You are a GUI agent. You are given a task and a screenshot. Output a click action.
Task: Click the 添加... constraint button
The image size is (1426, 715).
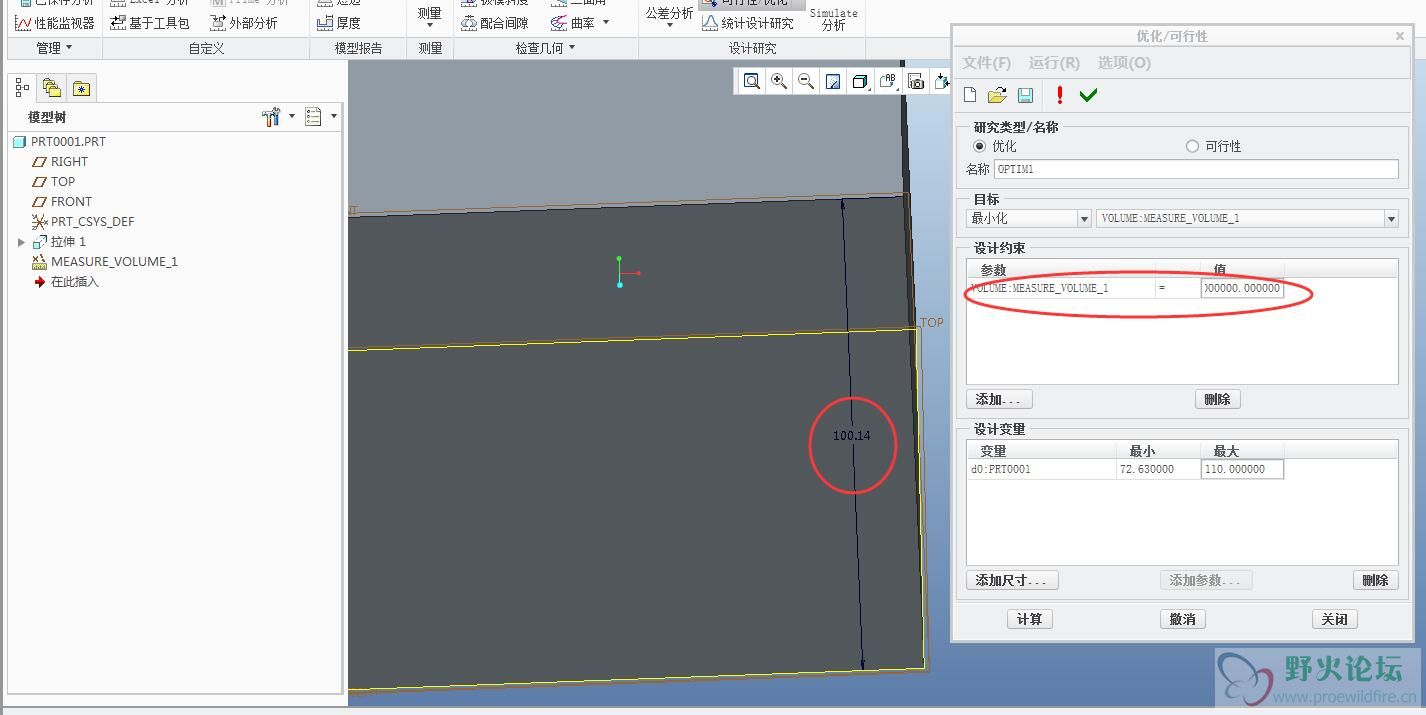pos(999,399)
